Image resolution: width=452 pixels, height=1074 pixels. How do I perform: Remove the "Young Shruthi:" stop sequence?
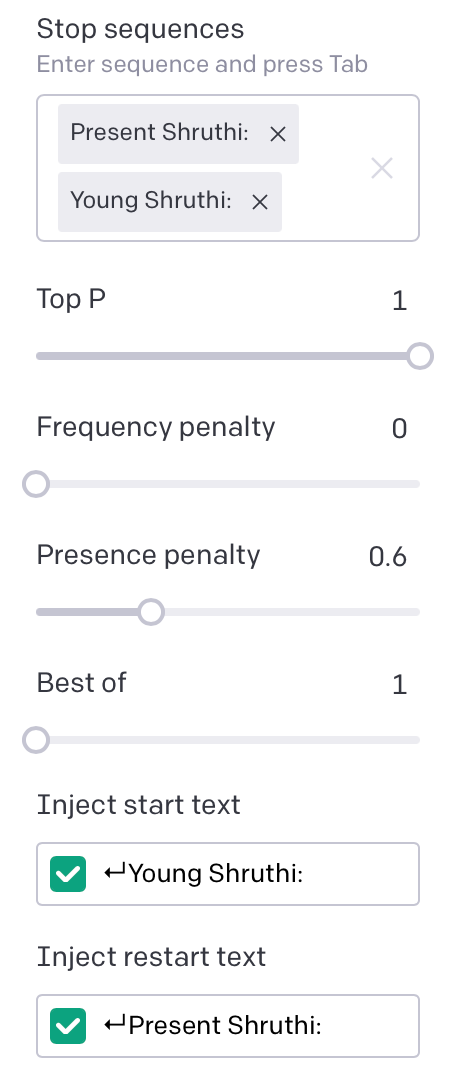[x=260, y=202]
